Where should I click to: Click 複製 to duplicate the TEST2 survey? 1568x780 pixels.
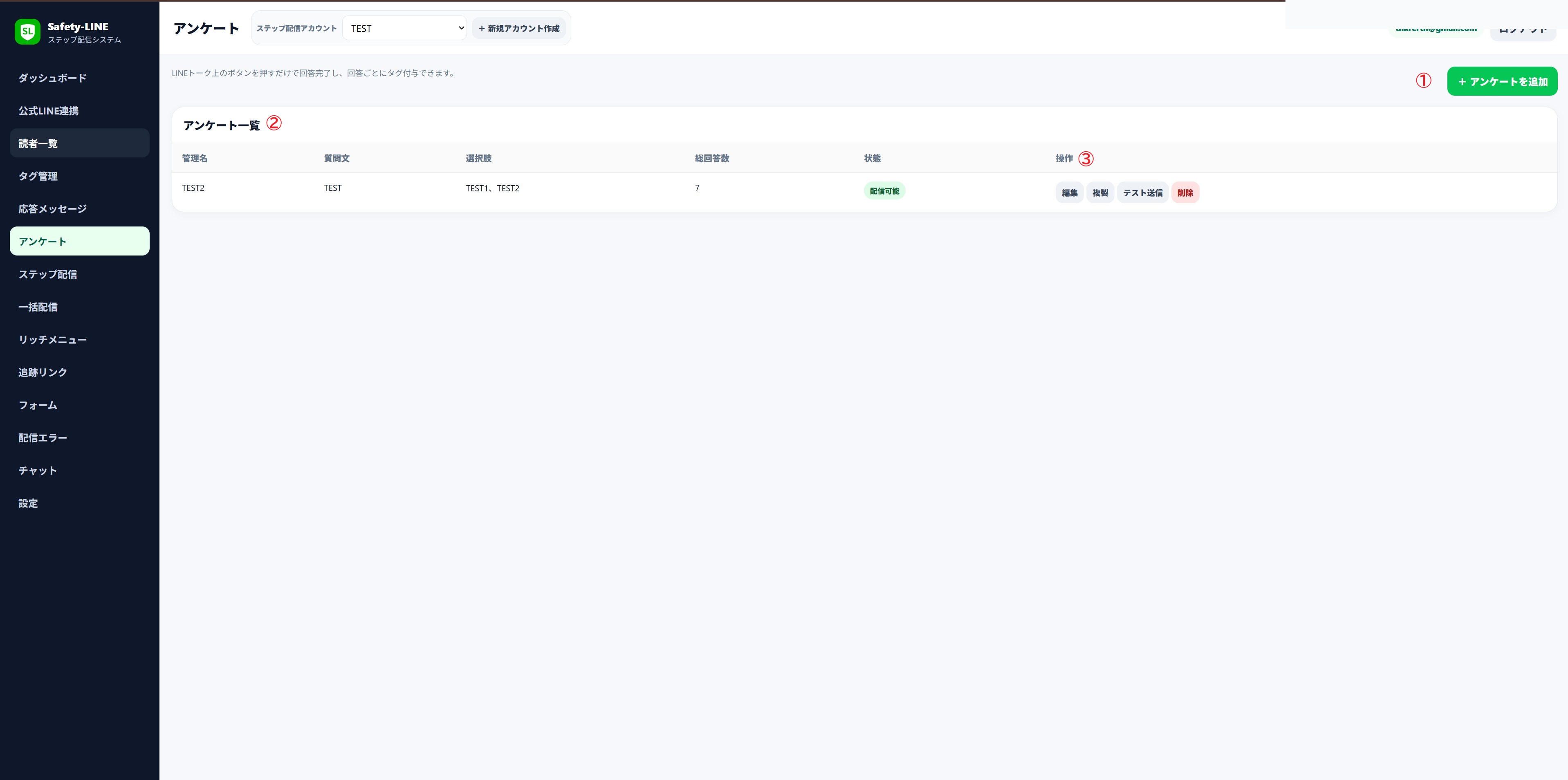[1100, 192]
